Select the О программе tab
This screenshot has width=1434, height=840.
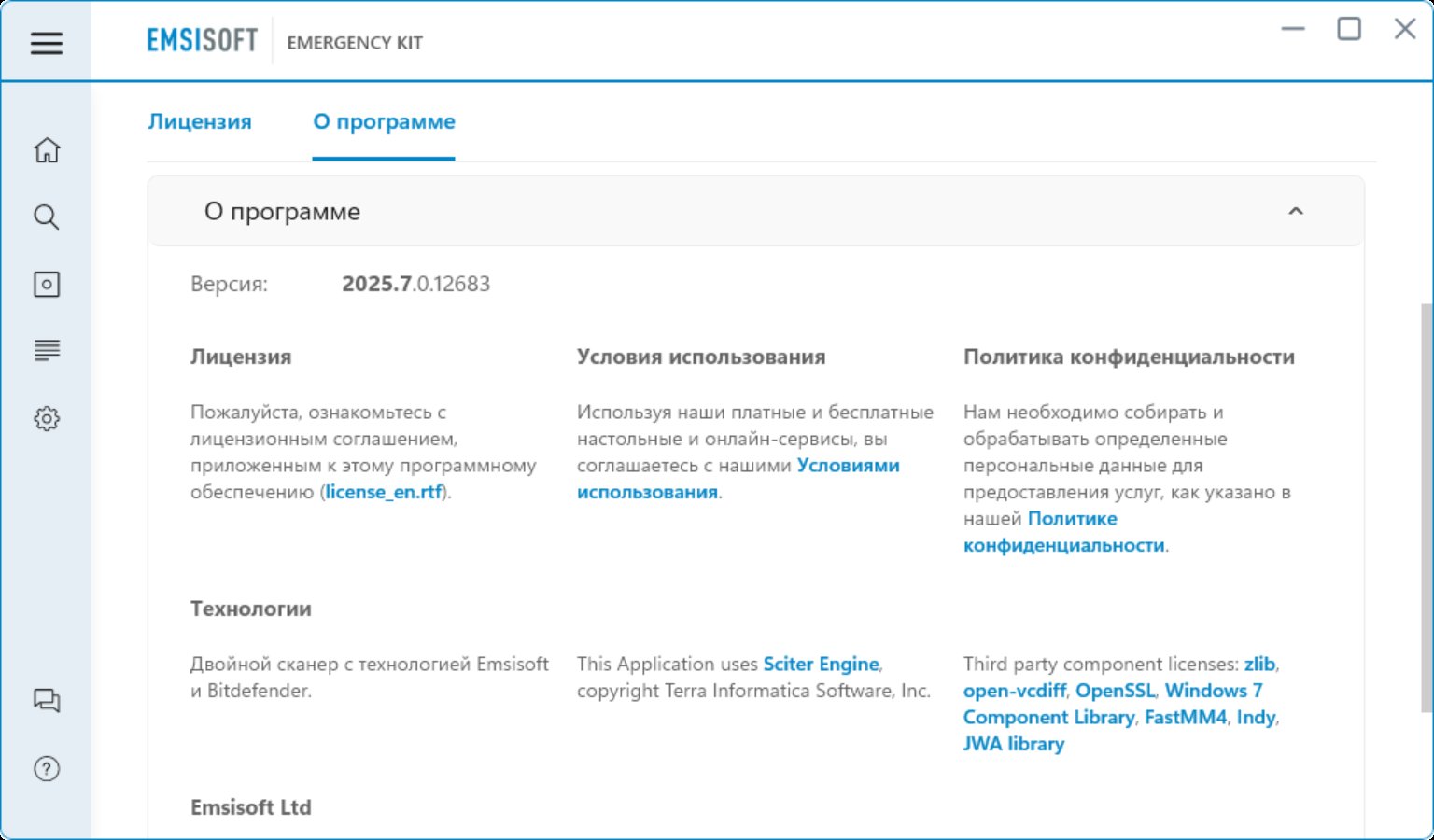[384, 122]
